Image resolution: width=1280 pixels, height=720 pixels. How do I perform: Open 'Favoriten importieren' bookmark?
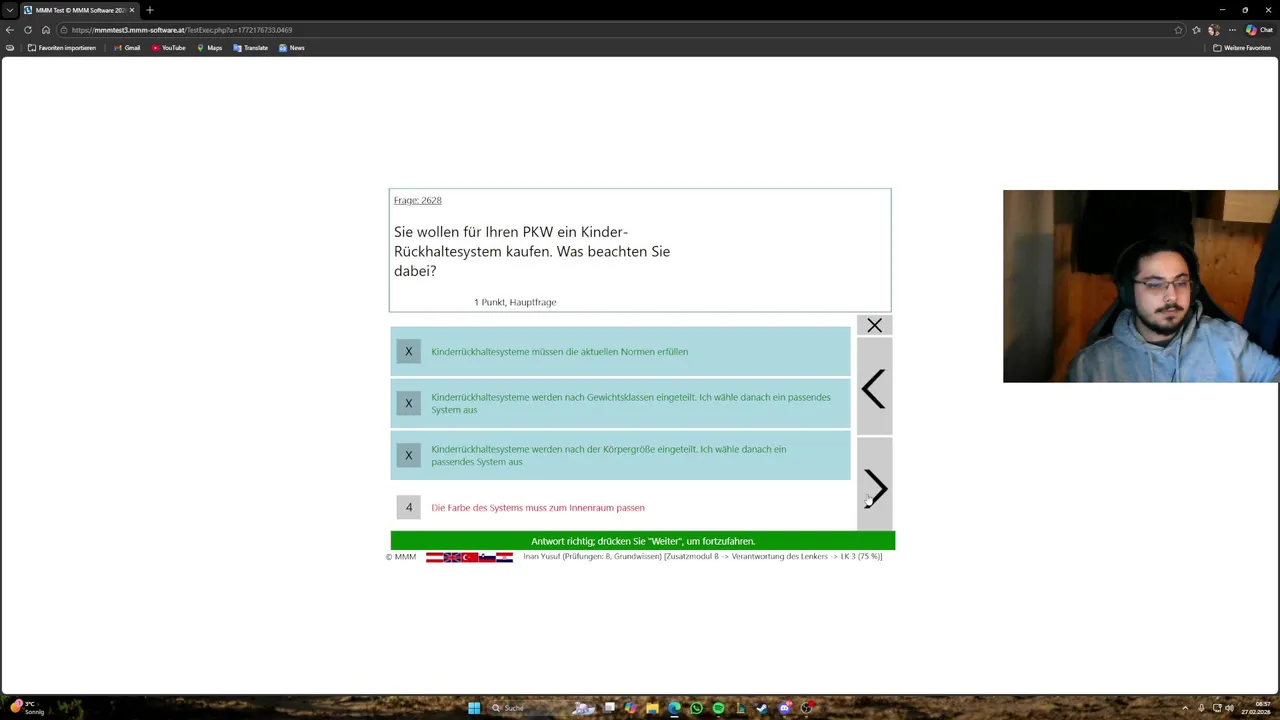62,48
